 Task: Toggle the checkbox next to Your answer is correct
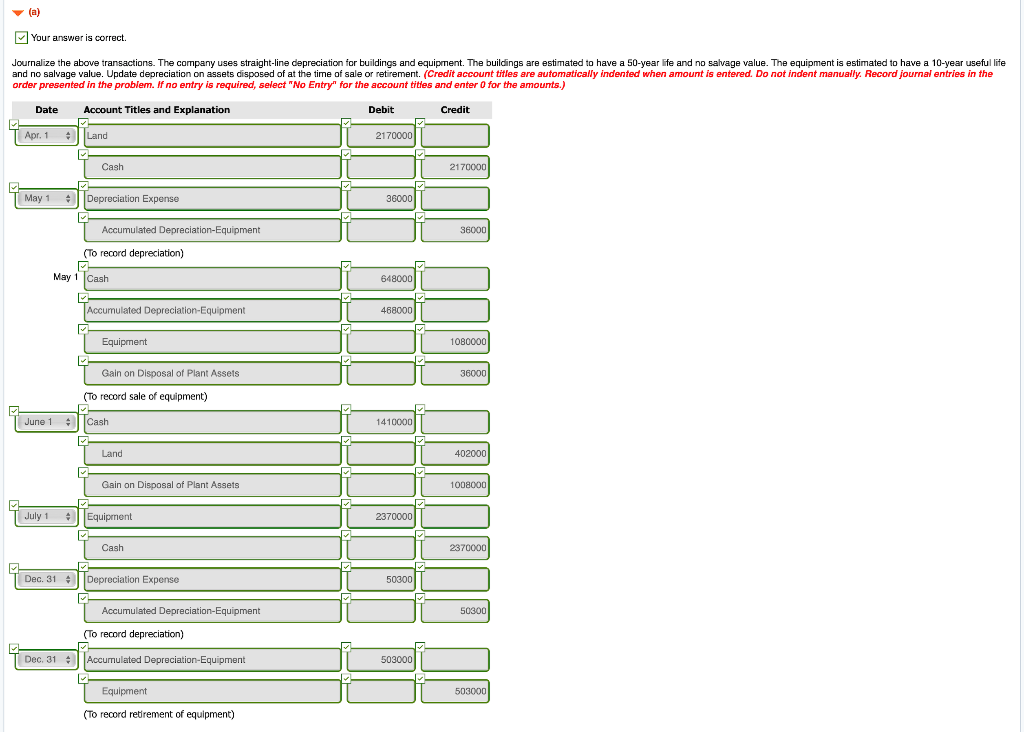pyautogui.click(x=22, y=37)
